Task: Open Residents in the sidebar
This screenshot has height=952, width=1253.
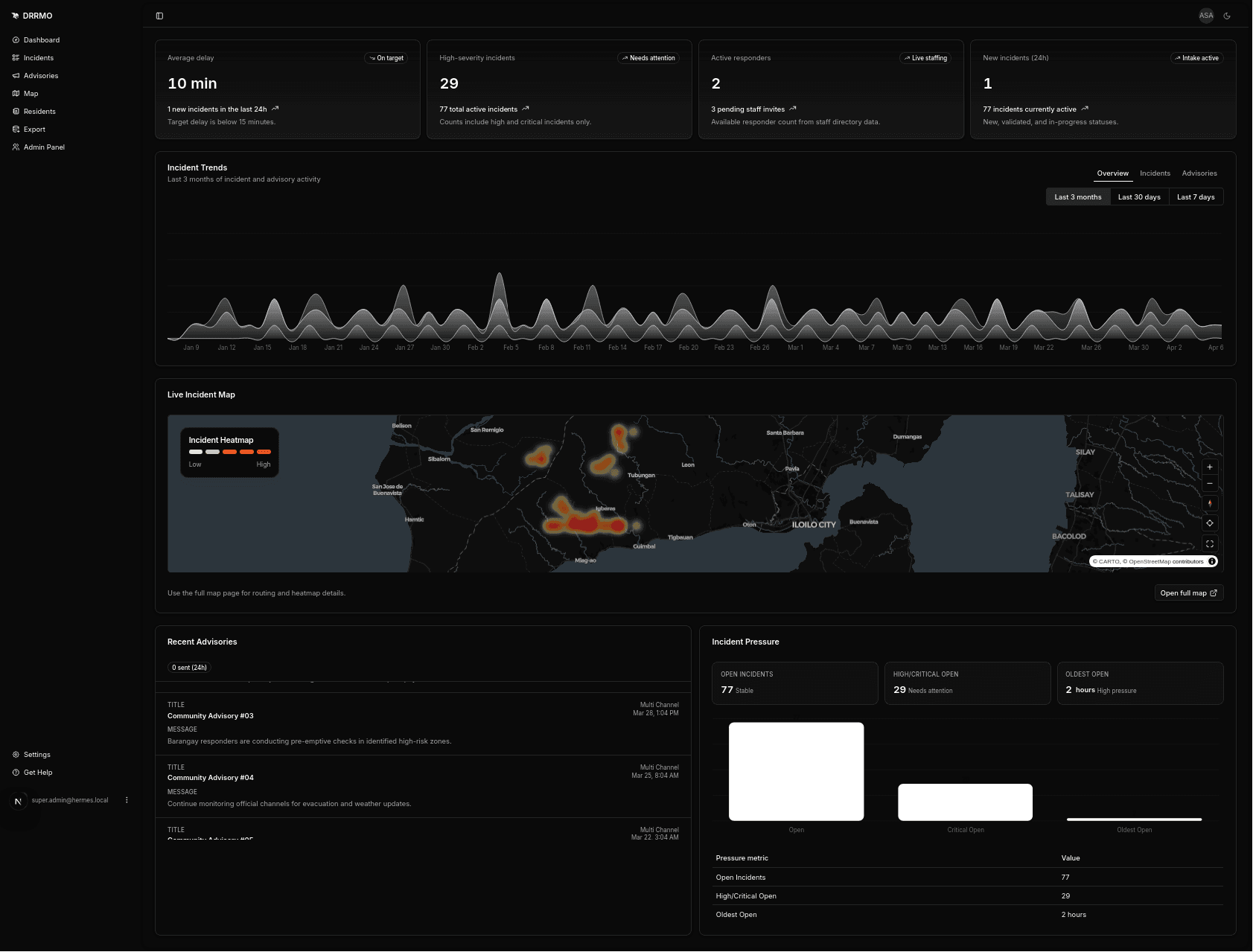Action: (x=39, y=112)
